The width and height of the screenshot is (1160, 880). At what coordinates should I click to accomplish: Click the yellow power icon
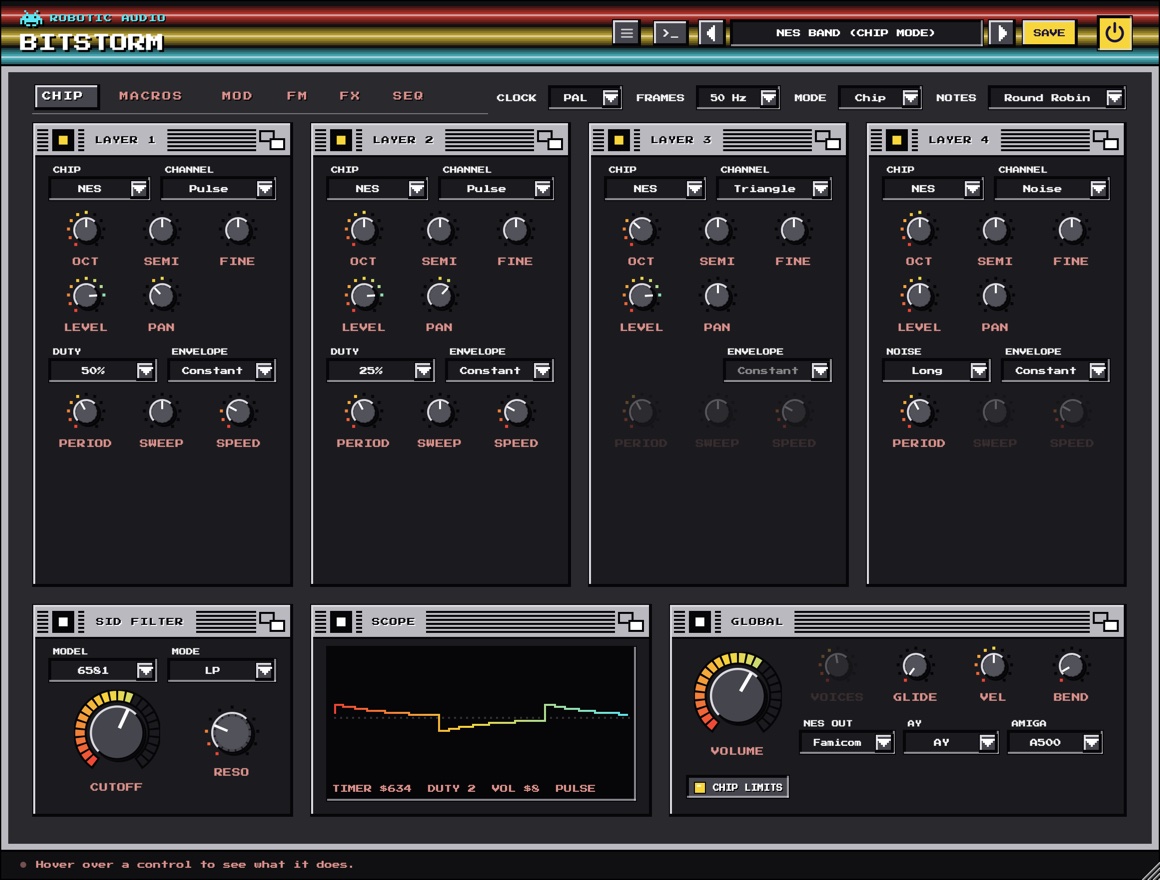coord(1114,33)
